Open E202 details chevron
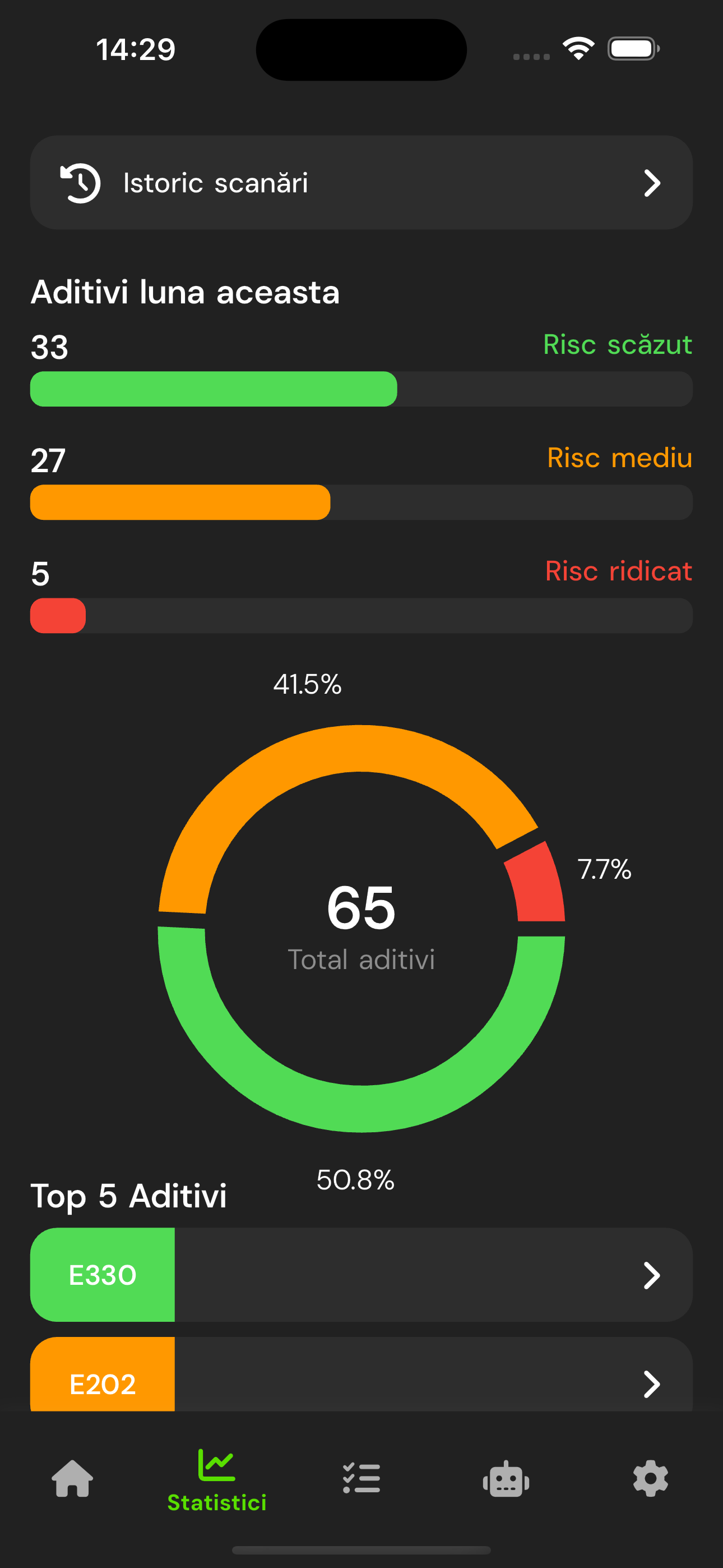Viewport: 723px width, 1568px height. 652,1384
